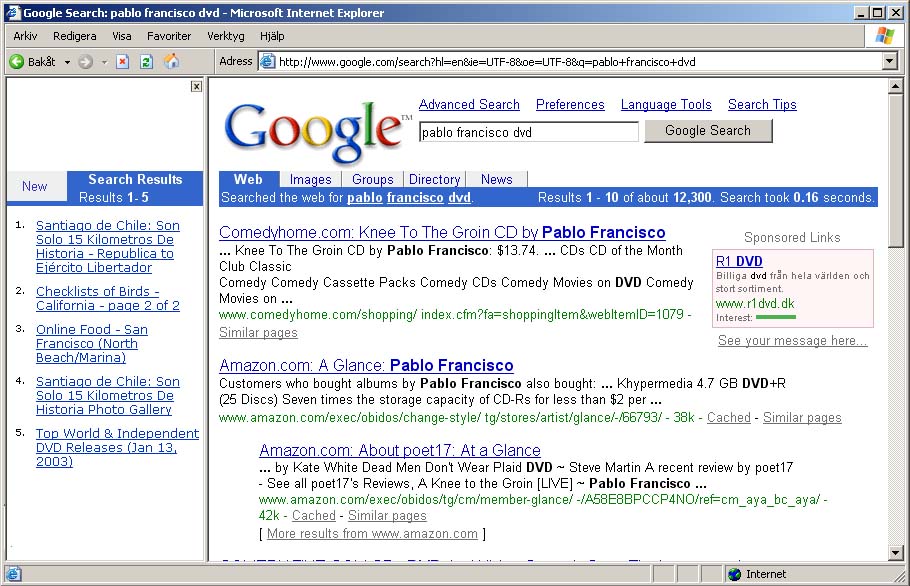The image size is (910, 586).
Task: Click Cached on the poet17 42k result
Action: (x=313, y=516)
